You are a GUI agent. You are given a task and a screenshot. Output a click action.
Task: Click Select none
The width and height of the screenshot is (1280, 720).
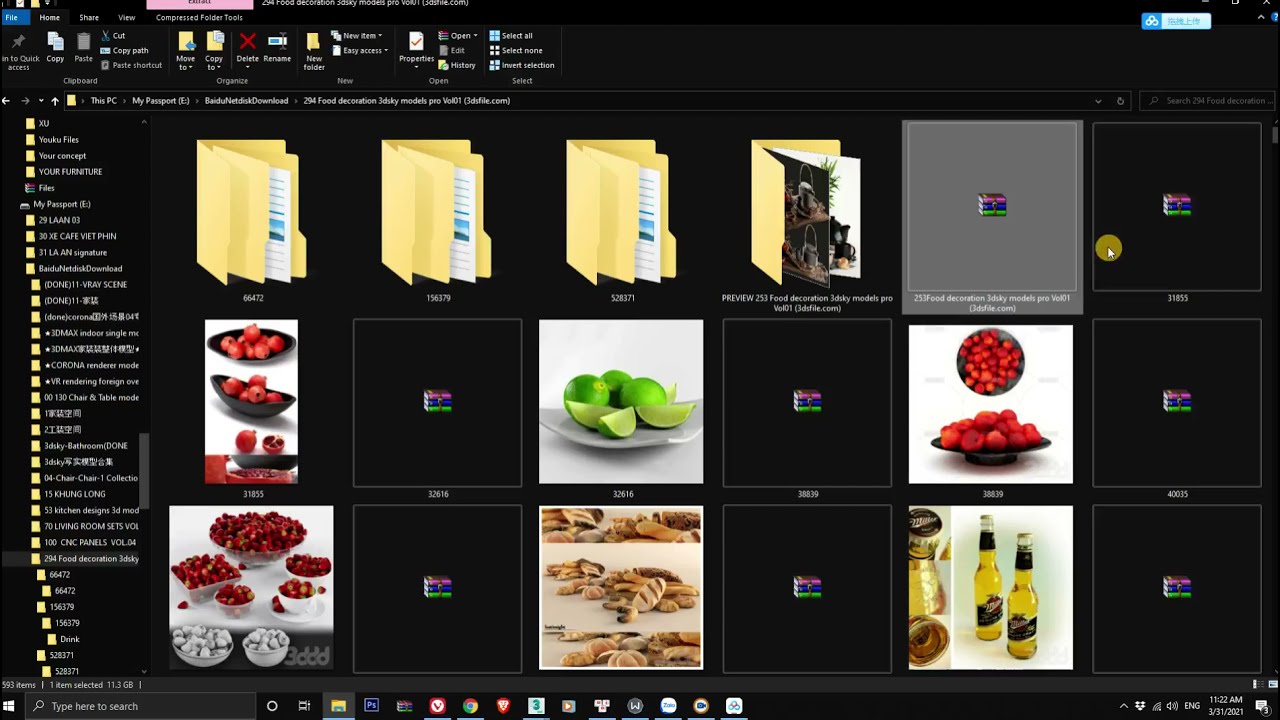(x=516, y=51)
